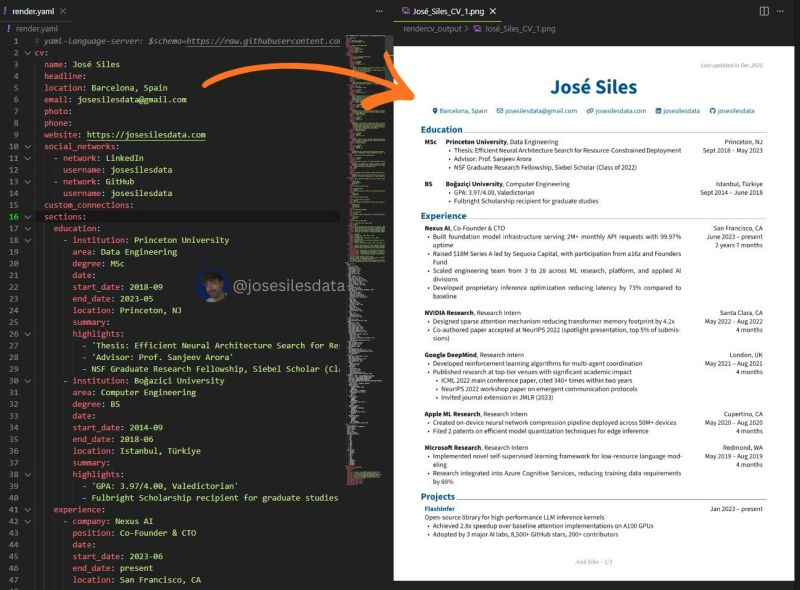Click 'area: Data Engineering' in the editor
Viewport: 800px width, 590px height.
[124, 252]
